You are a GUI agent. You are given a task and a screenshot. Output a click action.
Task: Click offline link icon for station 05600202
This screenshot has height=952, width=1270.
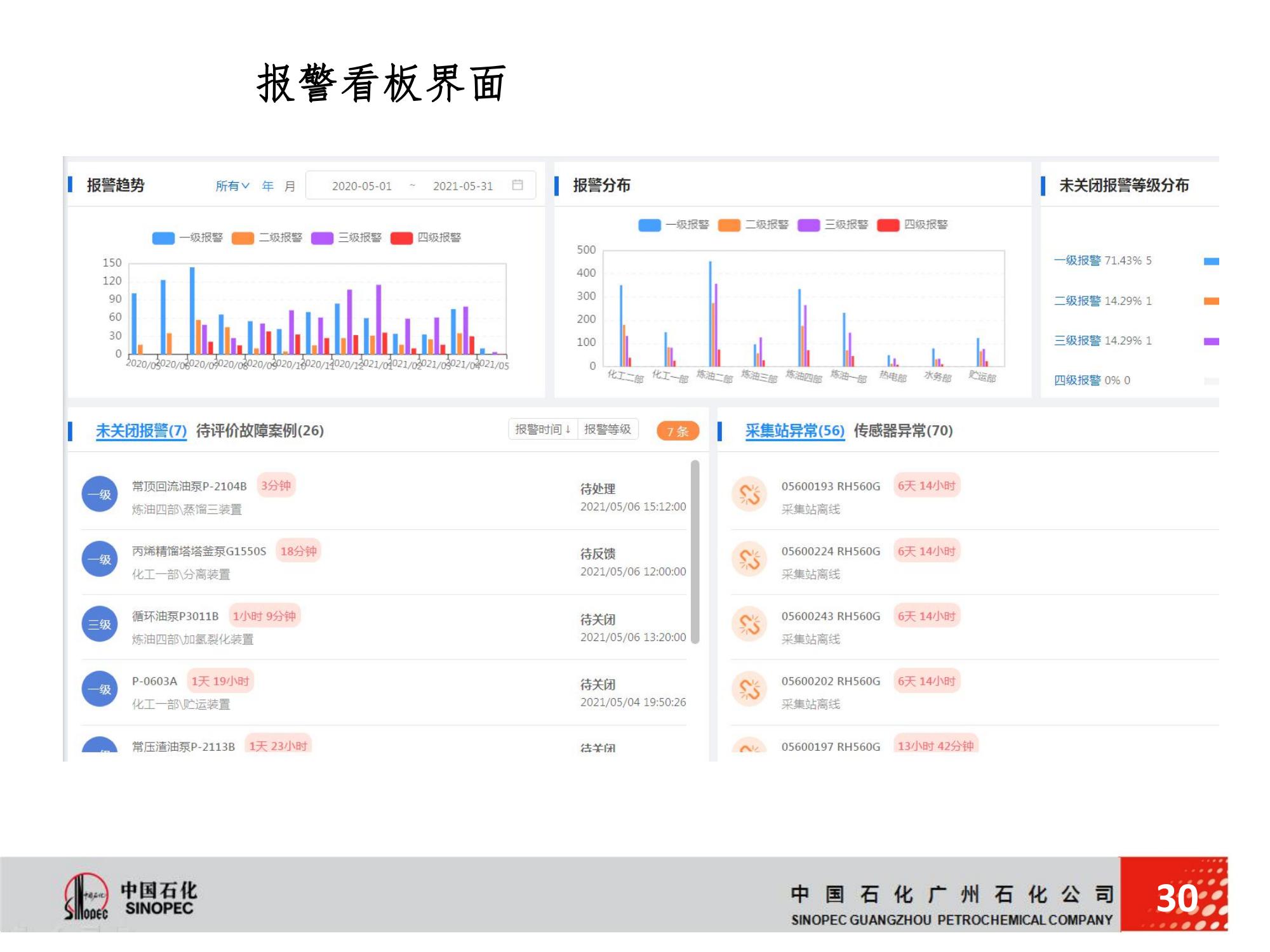tap(749, 689)
